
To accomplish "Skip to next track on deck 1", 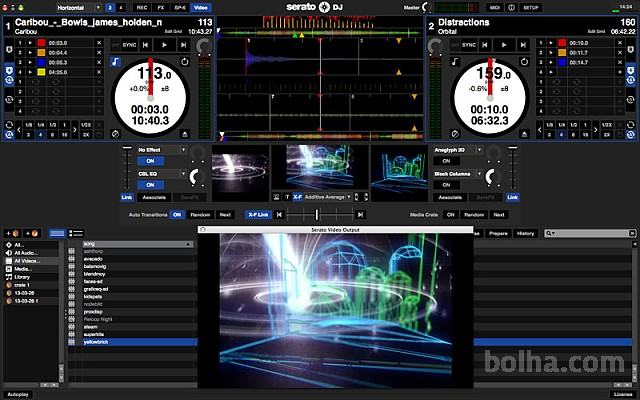I will point(183,45).
